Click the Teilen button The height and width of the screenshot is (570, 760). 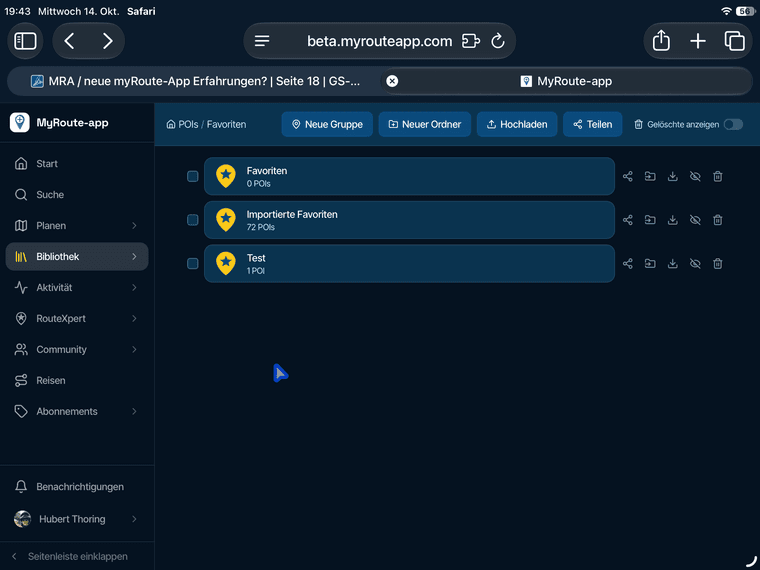point(592,125)
